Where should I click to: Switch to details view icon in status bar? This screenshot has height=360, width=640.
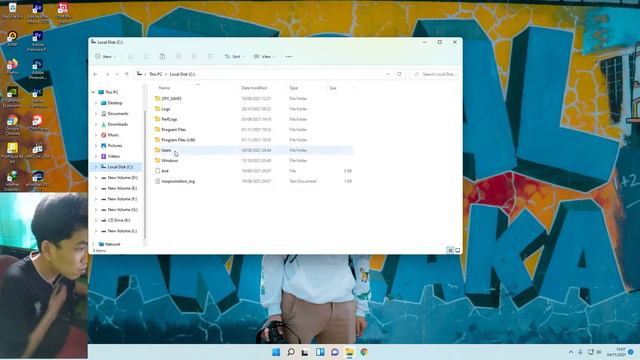click(x=450, y=250)
